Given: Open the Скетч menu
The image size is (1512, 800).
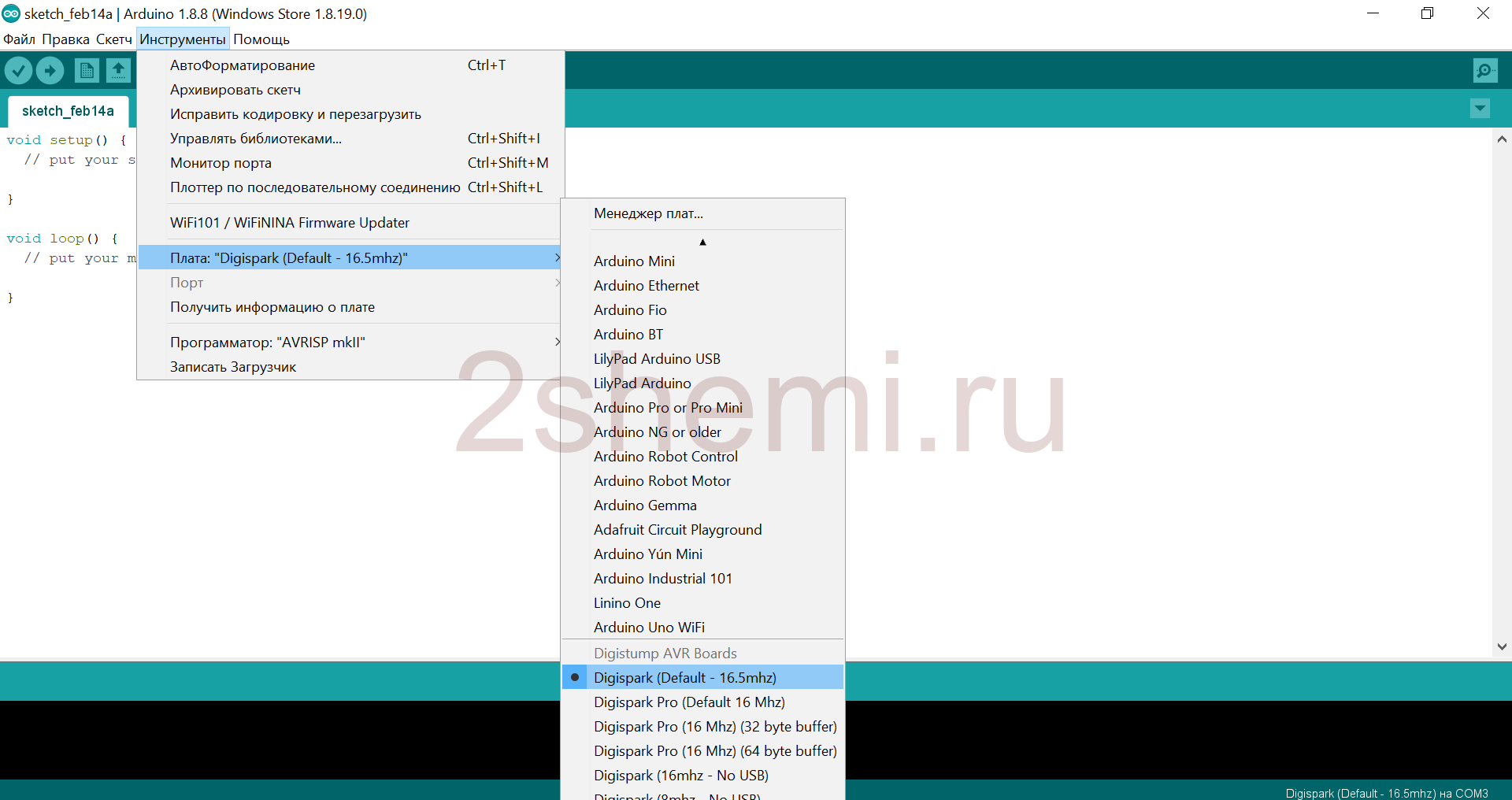Looking at the screenshot, I should [114, 39].
